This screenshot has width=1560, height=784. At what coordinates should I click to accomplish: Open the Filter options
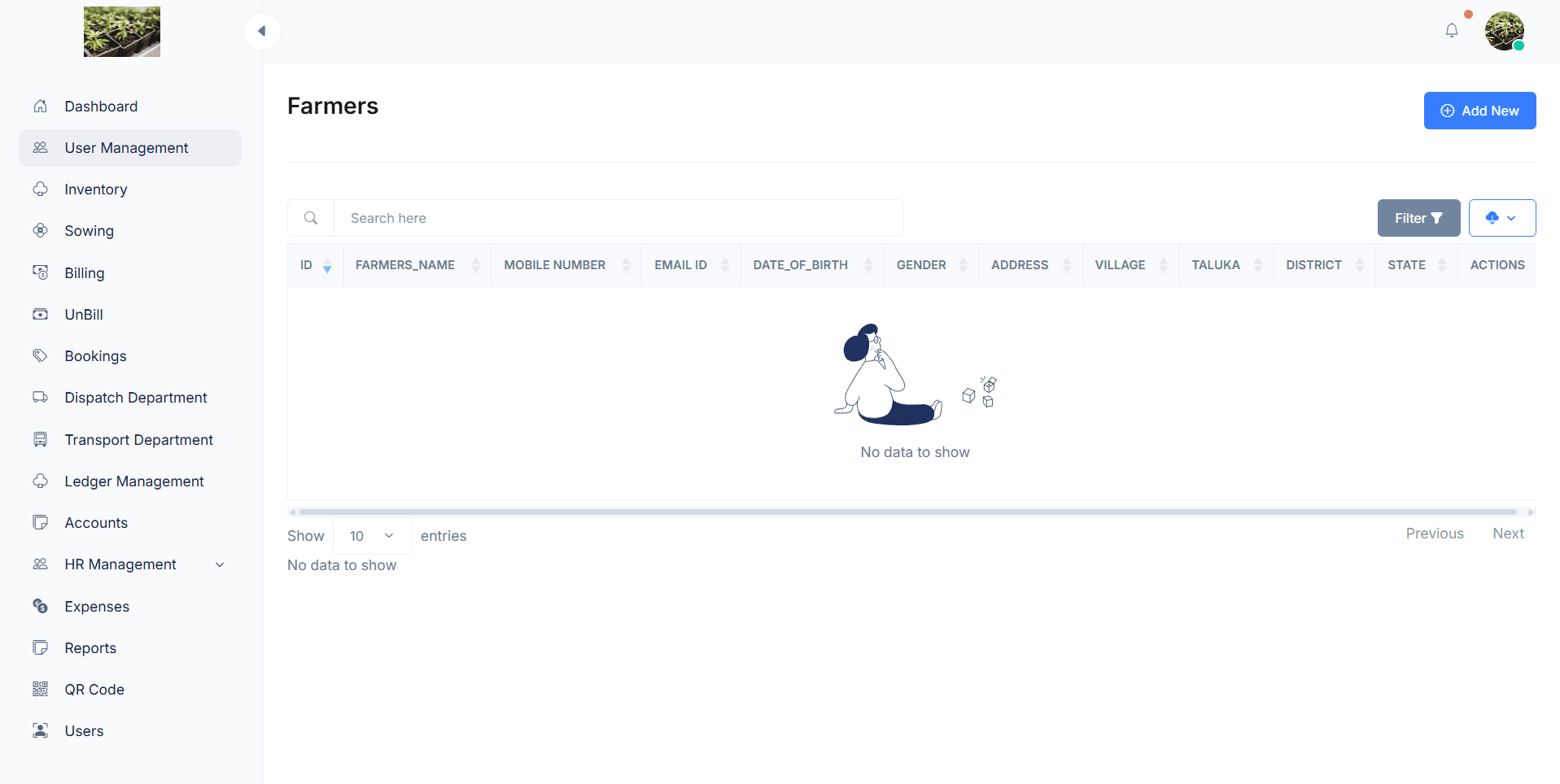pyautogui.click(x=1418, y=218)
